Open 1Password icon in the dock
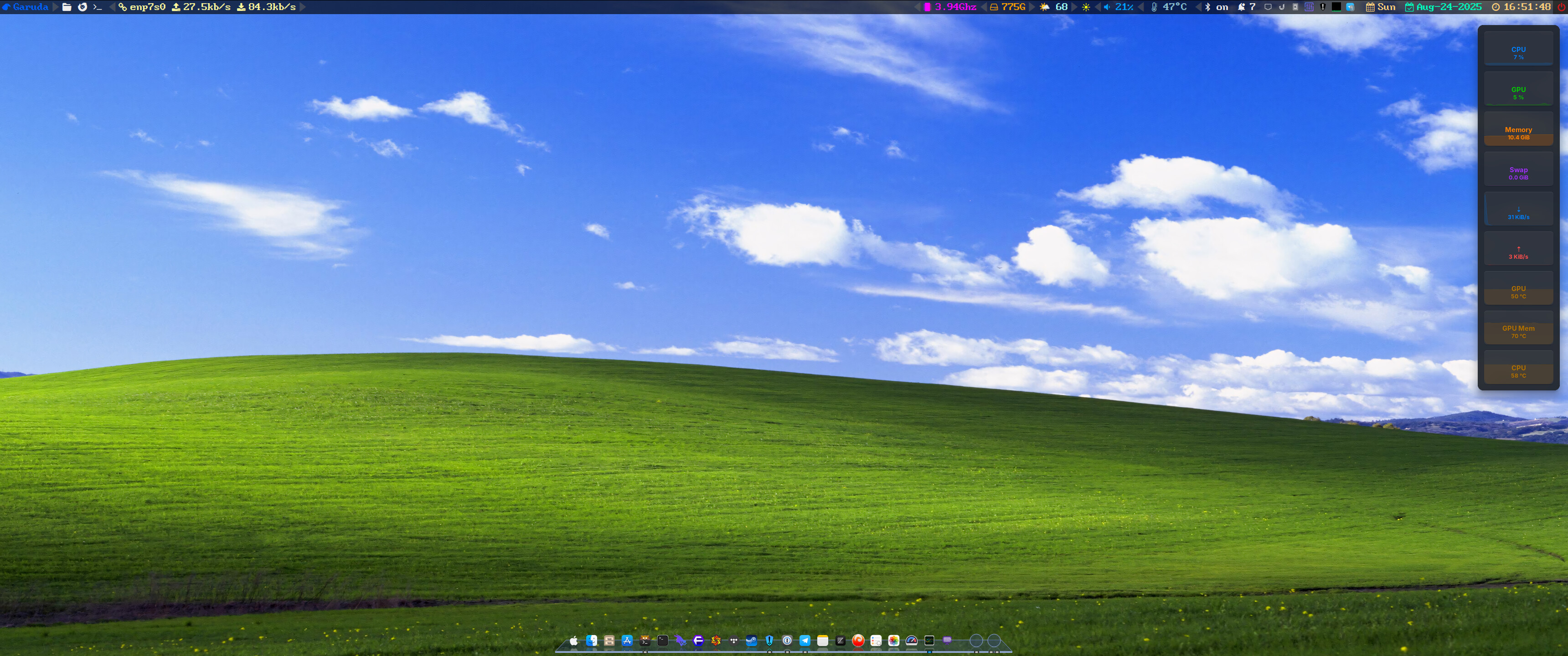The image size is (1568, 656). tap(787, 640)
